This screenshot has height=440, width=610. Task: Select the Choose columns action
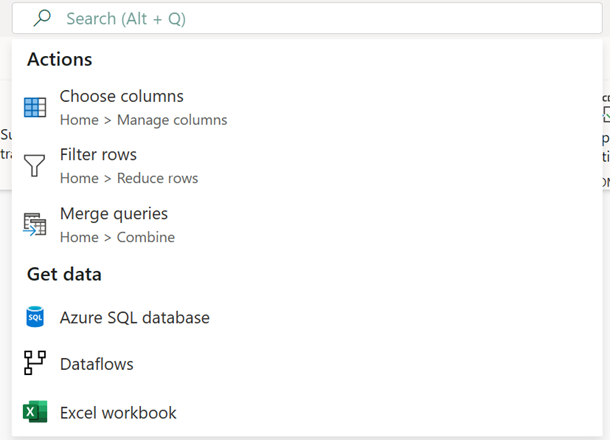[x=122, y=97]
